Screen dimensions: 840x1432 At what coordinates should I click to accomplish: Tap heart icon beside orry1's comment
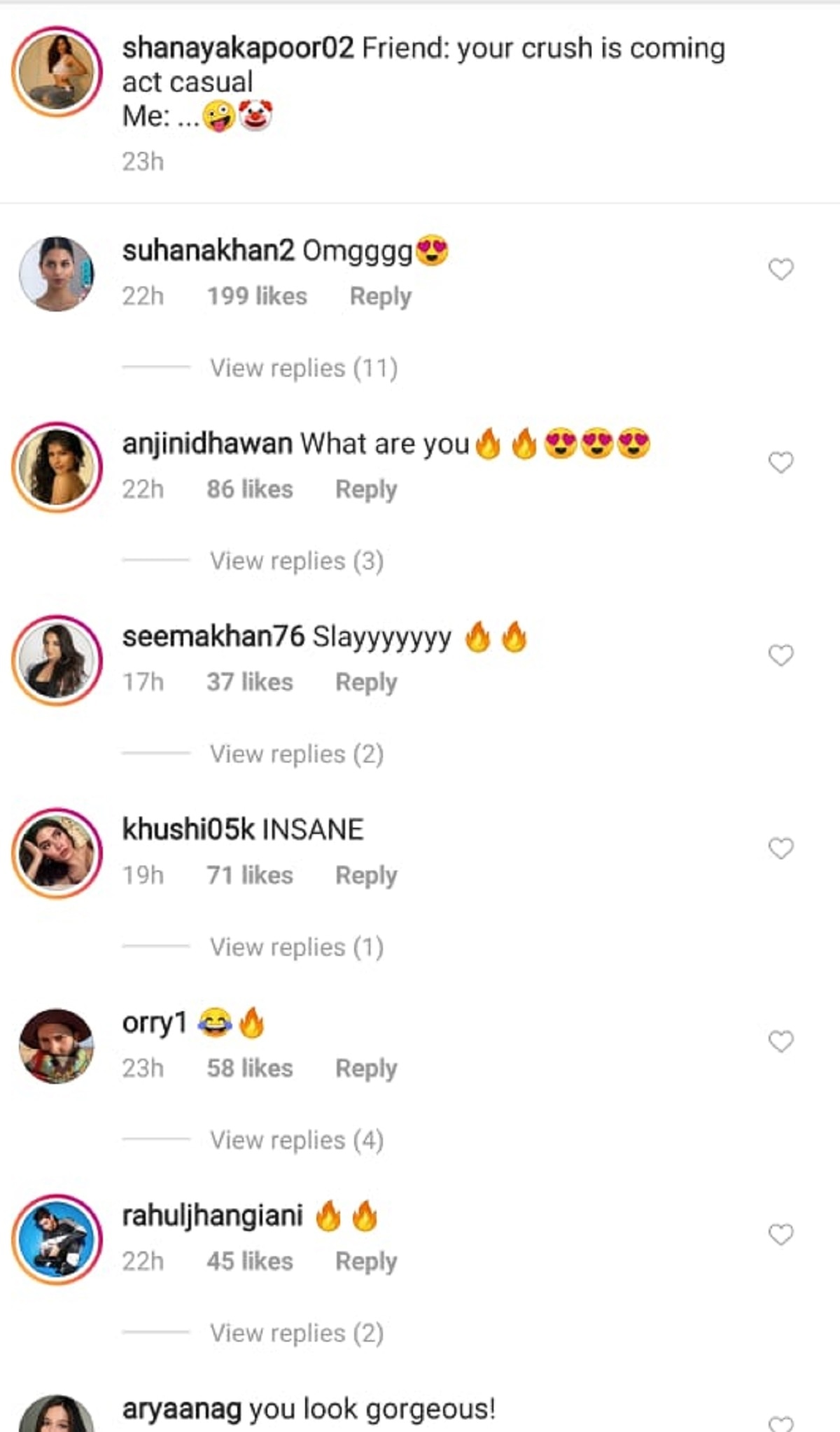pos(780,1042)
